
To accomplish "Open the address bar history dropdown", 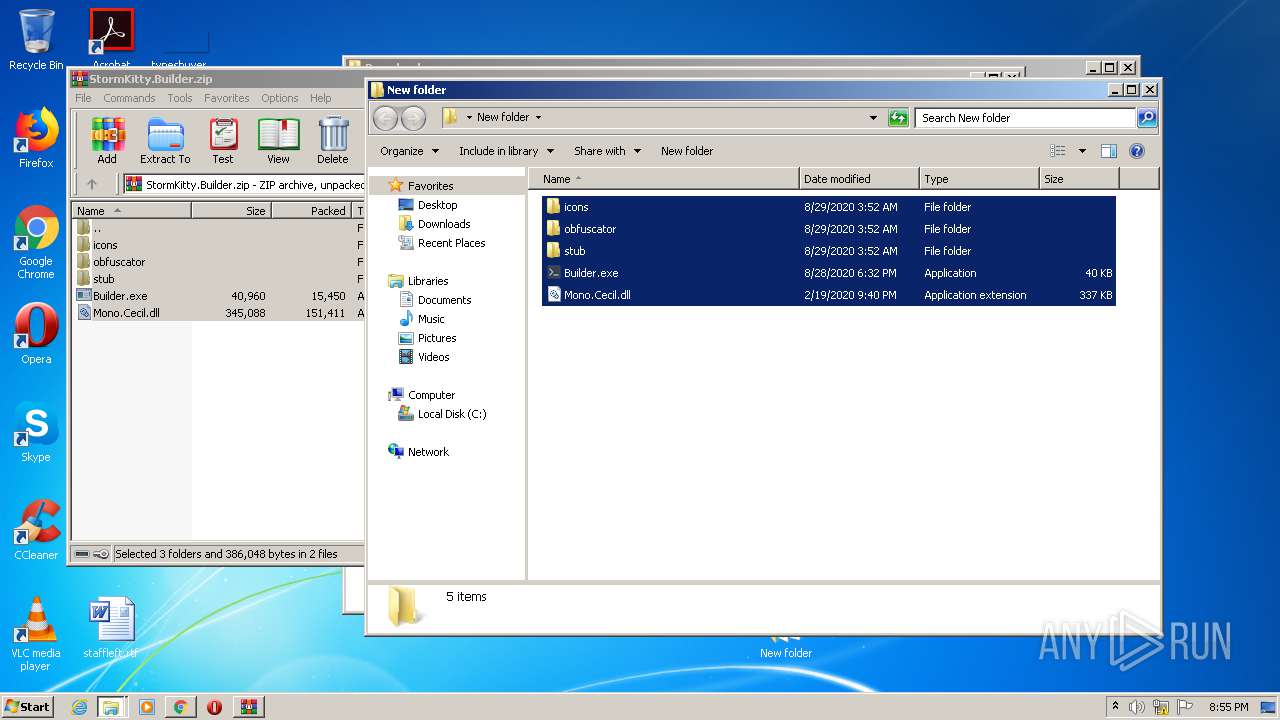I will click(x=875, y=118).
